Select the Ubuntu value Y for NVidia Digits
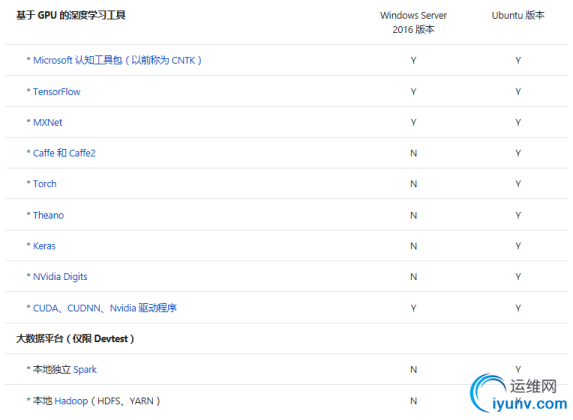 click(x=518, y=277)
